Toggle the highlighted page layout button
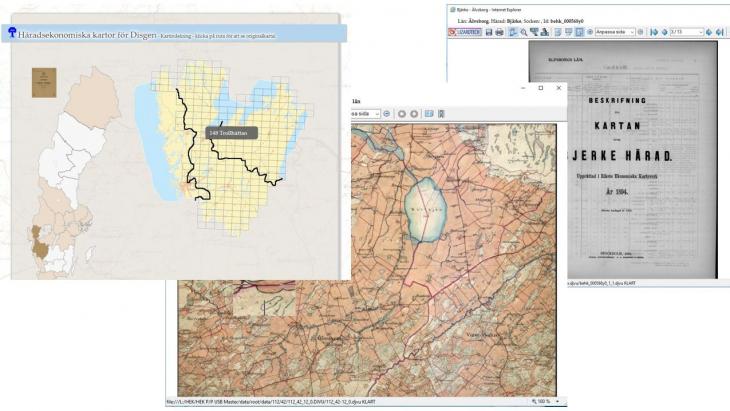 pyautogui.click(x=579, y=32)
